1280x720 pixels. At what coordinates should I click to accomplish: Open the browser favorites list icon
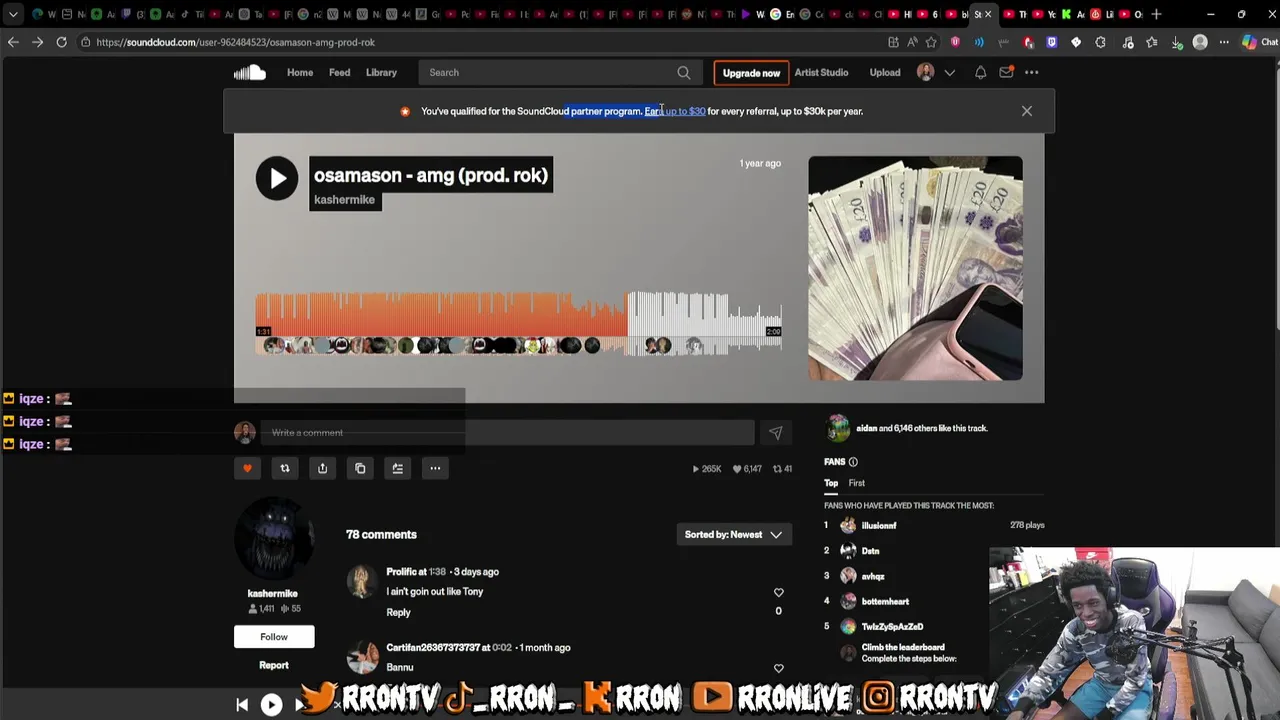(x=1152, y=42)
